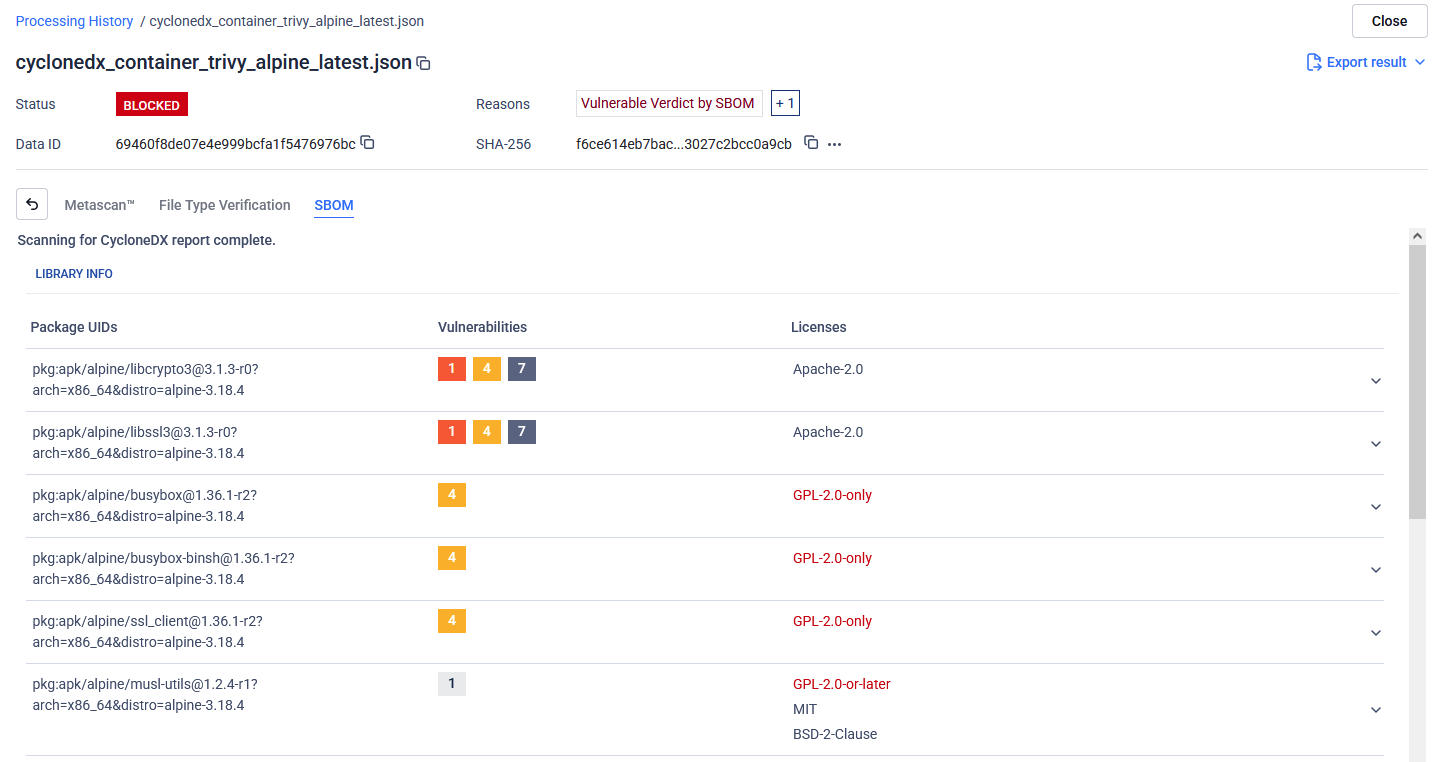Show additional reasons via +1 badge
Image resolution: width=1453 pixels, height=762 pixels.
pos(784,103)
